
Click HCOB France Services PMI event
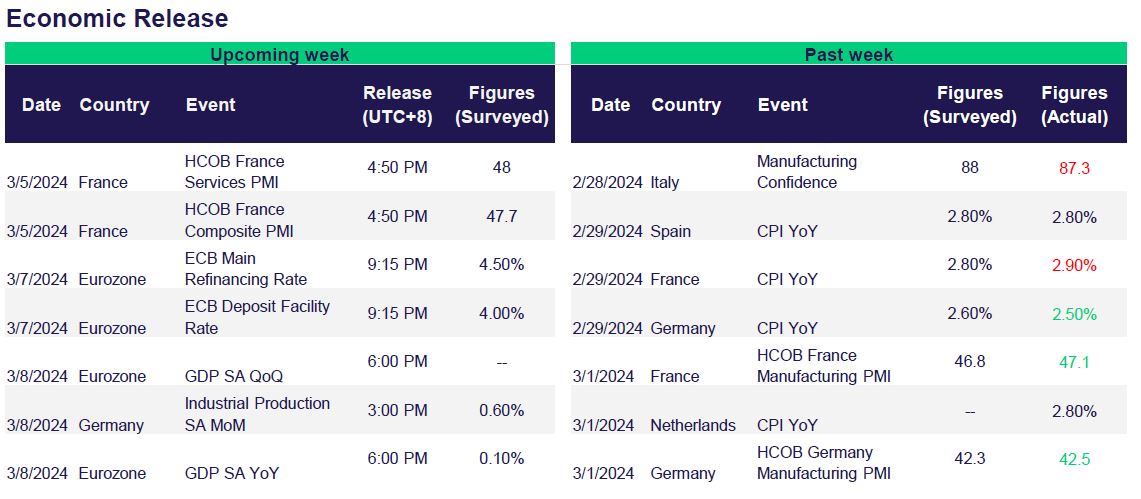(234, 171)
